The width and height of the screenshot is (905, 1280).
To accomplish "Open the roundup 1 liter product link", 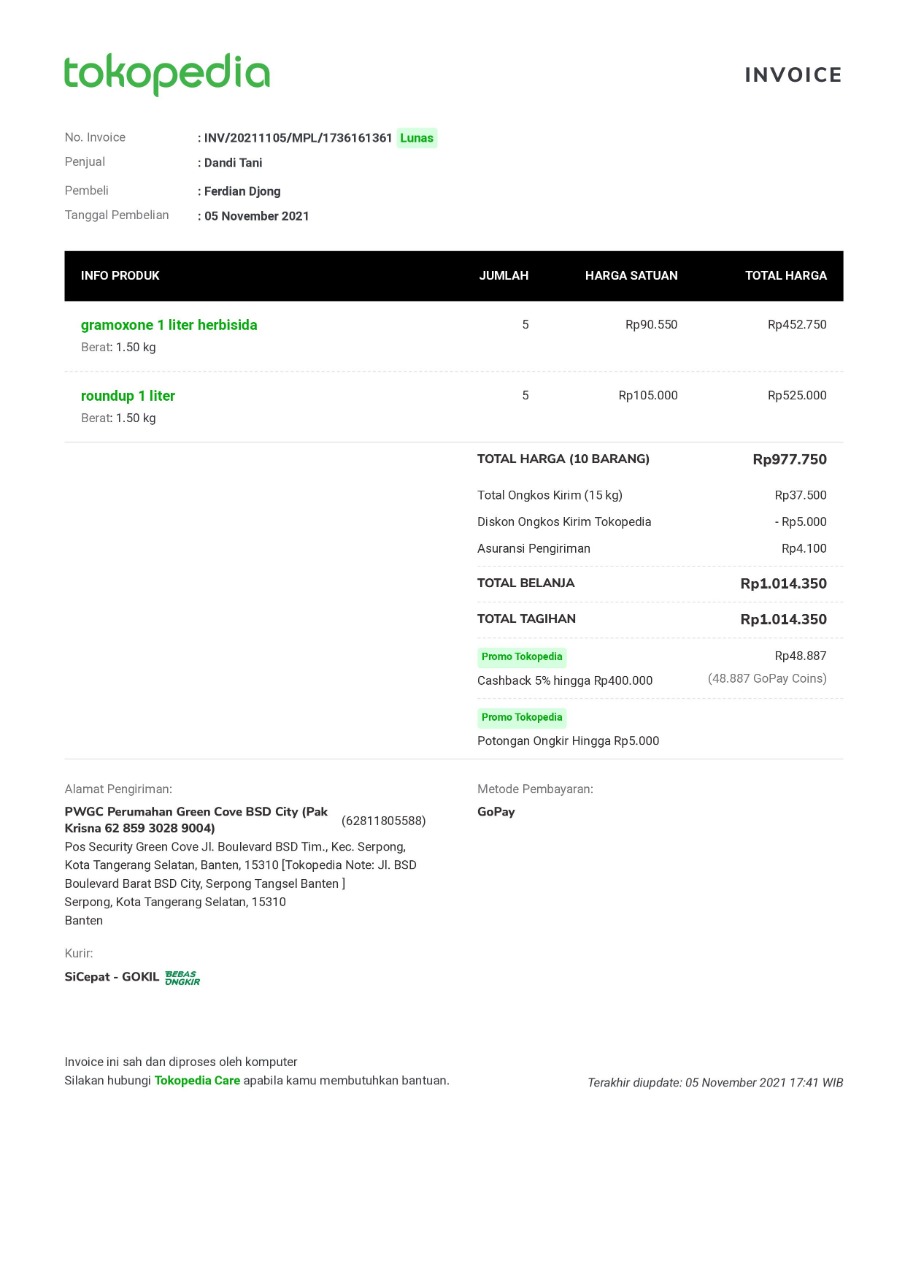I will coord(128,396).
